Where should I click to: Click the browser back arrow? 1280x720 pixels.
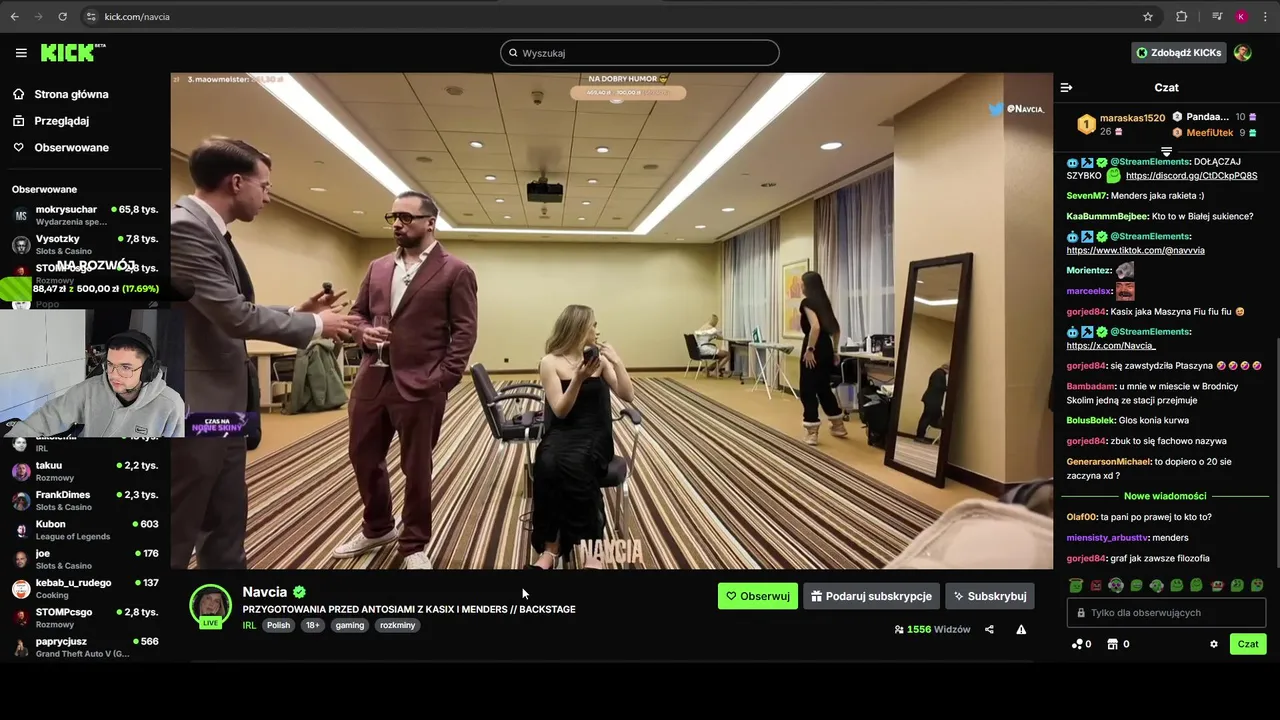14,17
